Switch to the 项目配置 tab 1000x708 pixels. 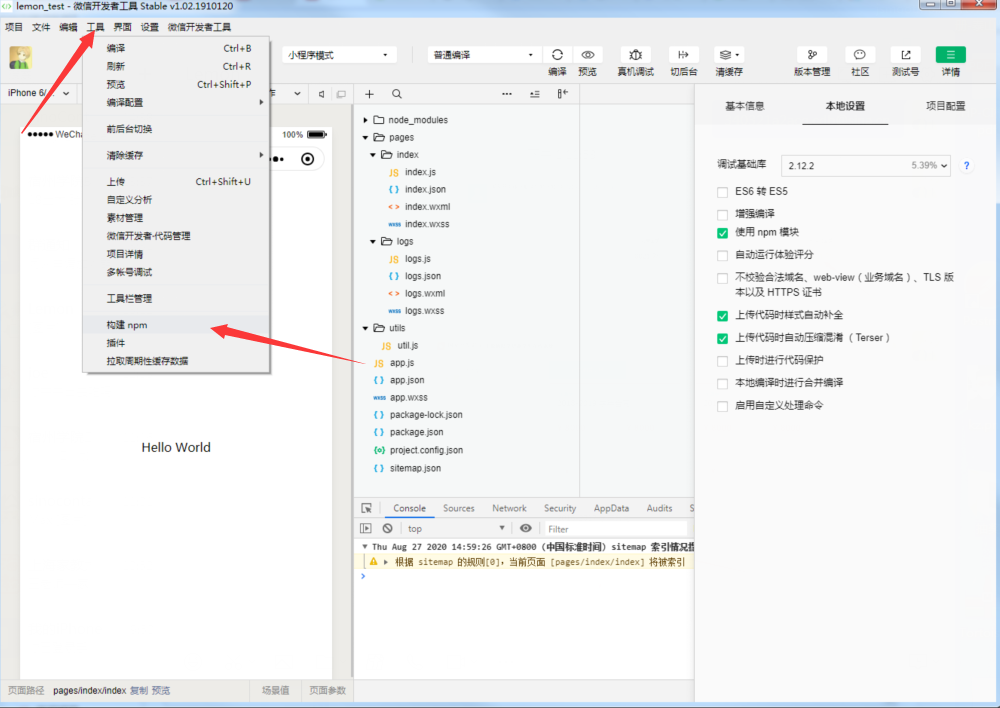coord(945,106)
